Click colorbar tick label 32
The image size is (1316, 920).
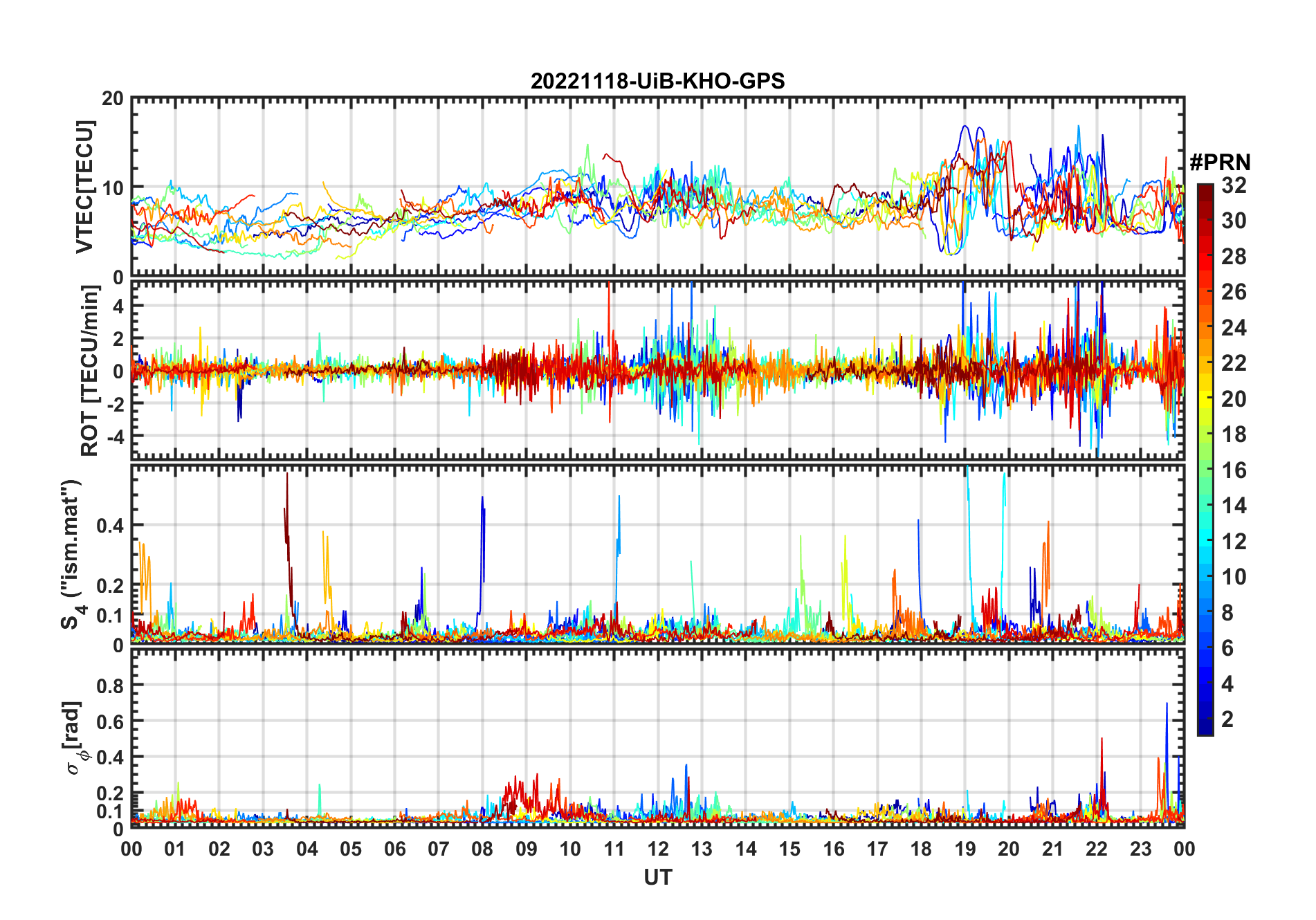pyautogui.click(x=1234, y=185)
